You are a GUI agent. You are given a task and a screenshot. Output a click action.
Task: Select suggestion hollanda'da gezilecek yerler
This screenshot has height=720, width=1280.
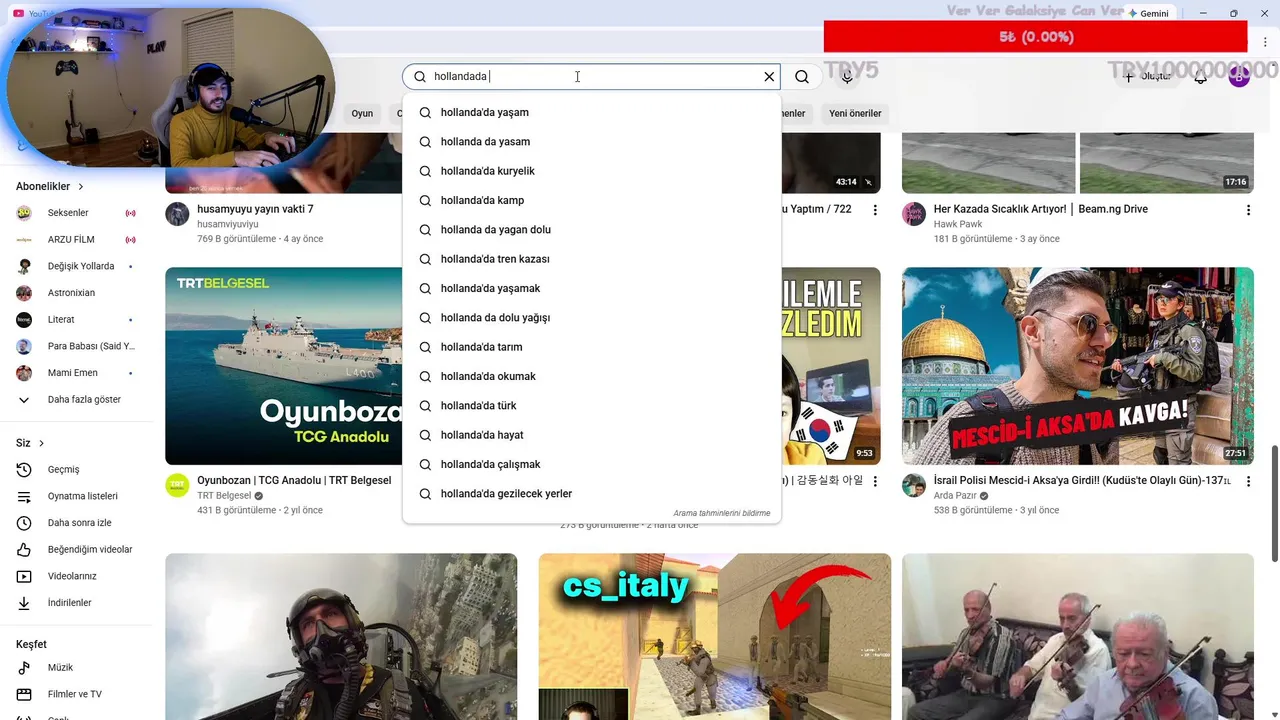[591, 494]
